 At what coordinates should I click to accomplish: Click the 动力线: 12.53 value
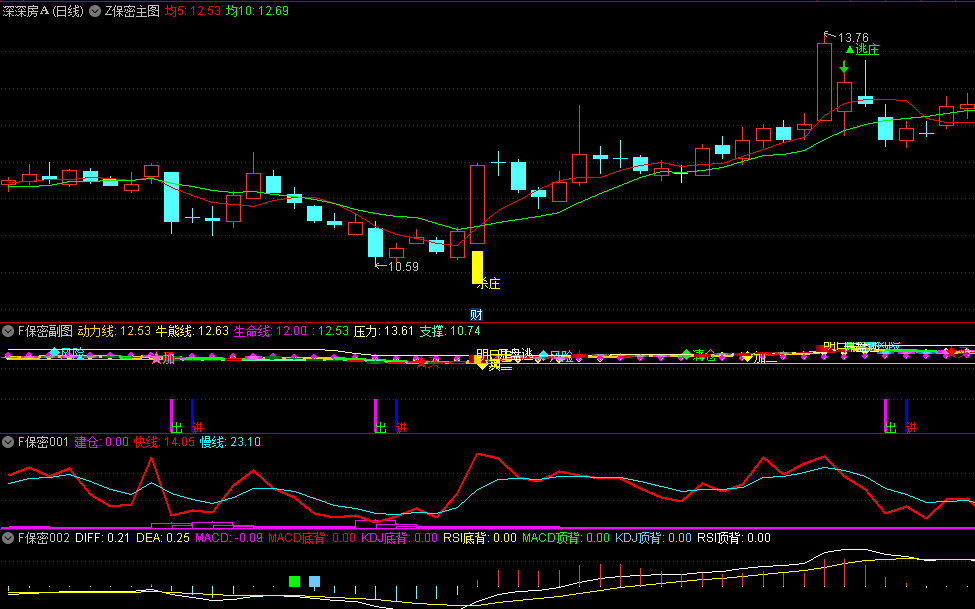(114, 331)
